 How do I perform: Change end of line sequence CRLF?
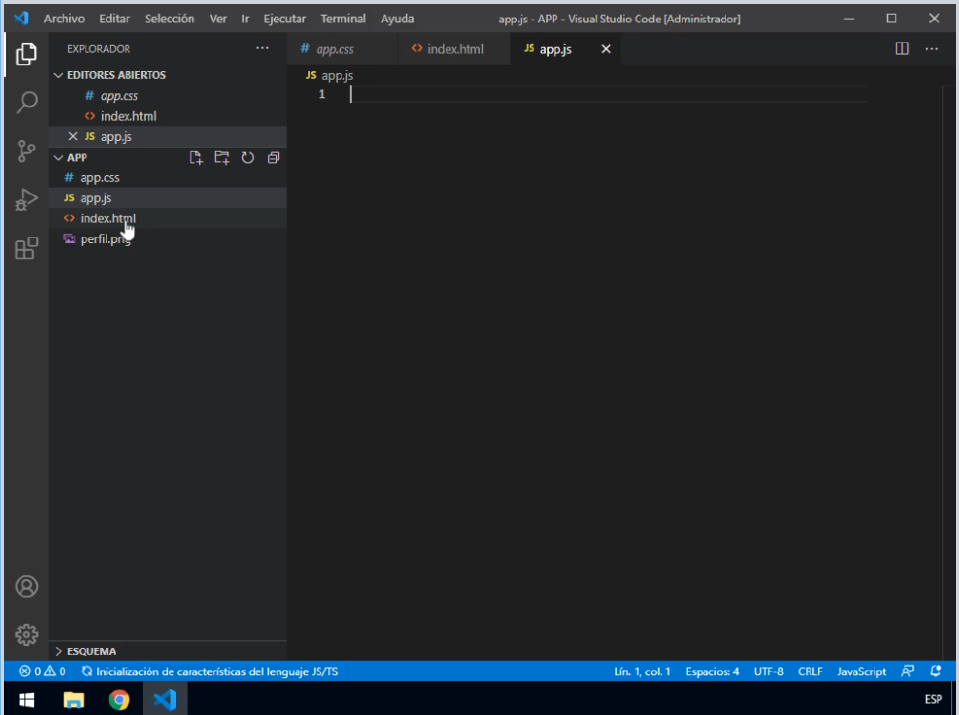[810, 671]
